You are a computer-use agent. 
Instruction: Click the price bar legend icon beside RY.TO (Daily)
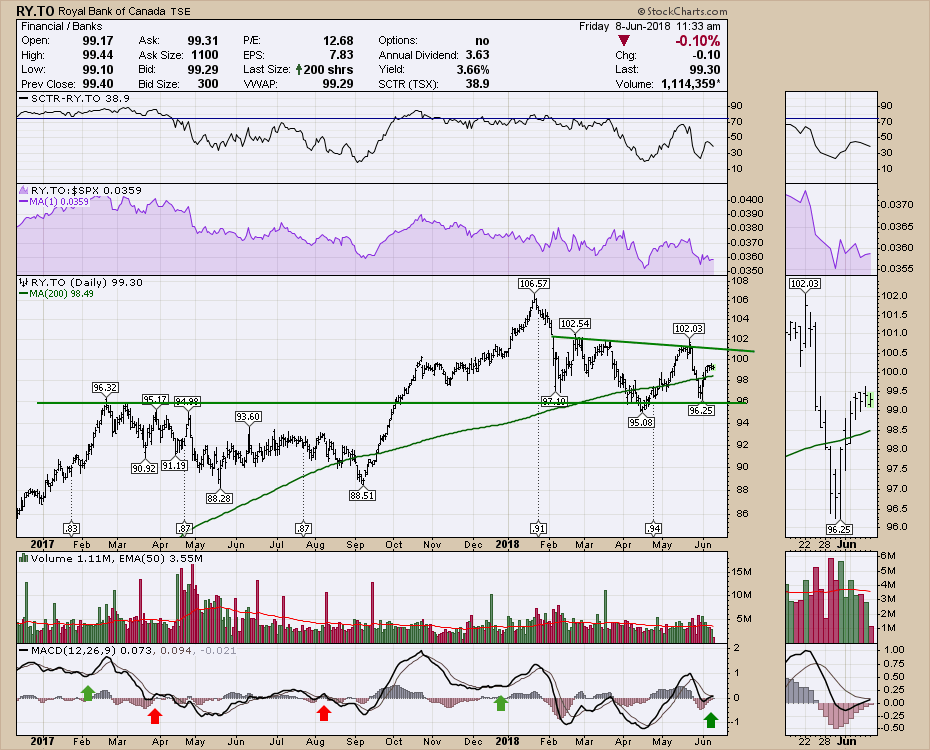pos(24,282)
